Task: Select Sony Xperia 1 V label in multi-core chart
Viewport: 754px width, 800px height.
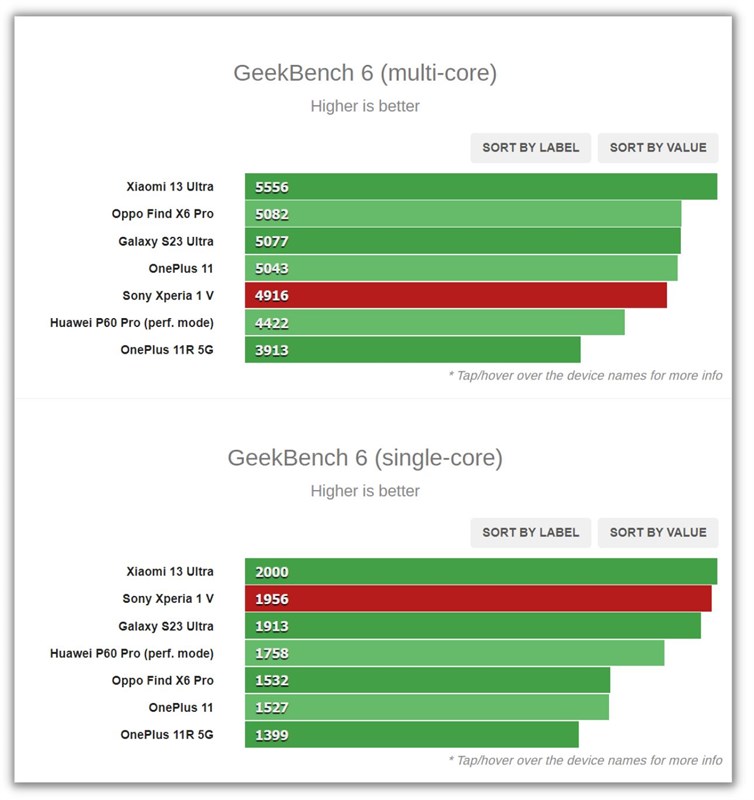Action: pos(168,295)
